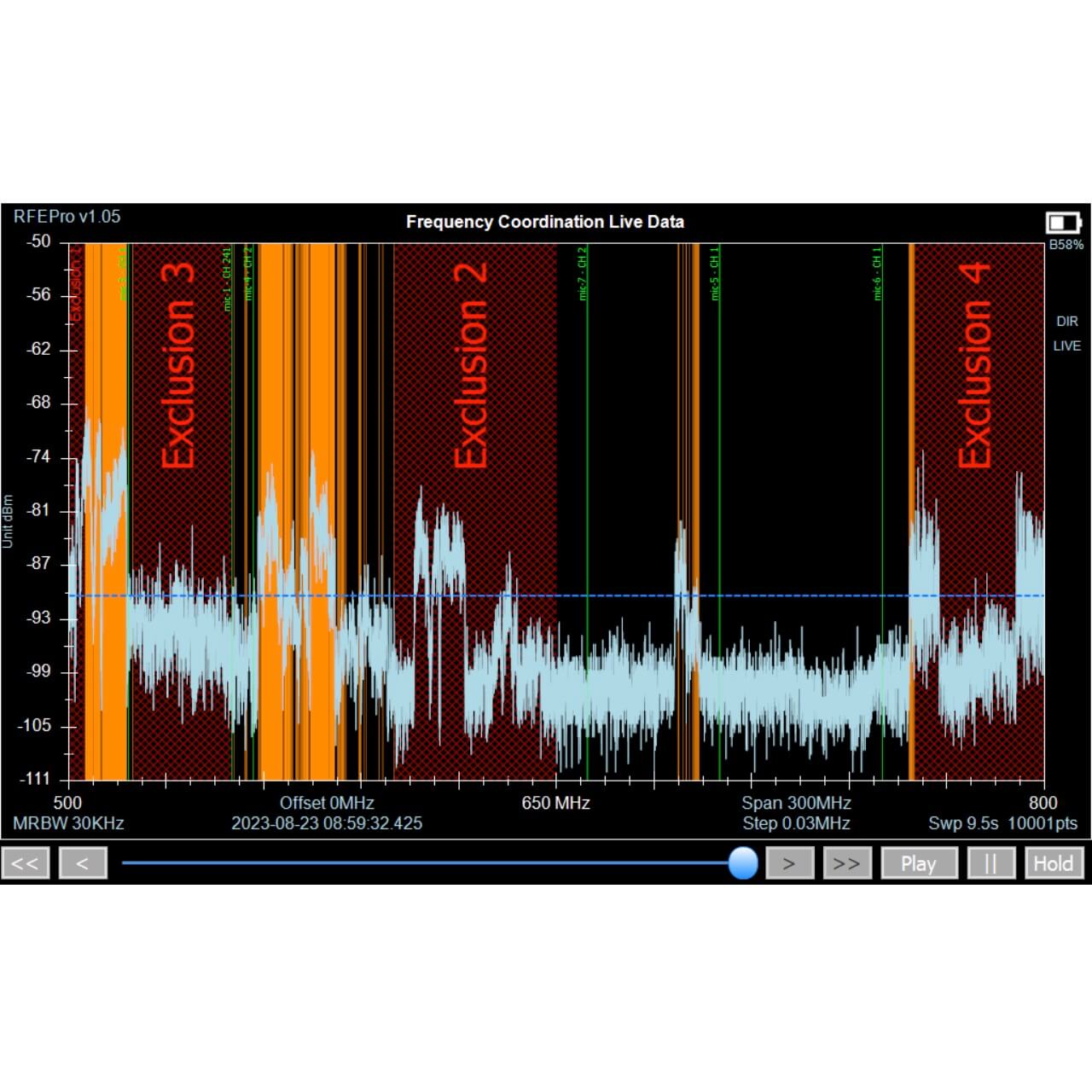
Task: Click the -111 dBm axis value
Action: pyautogui.click(x=35, y=779)
